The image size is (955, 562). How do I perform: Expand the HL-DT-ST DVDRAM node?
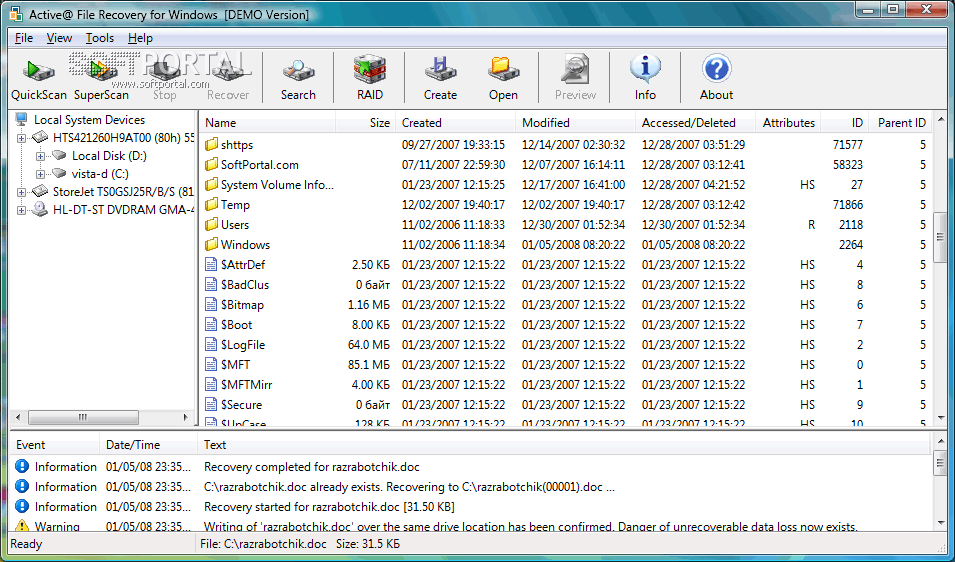[21, 210]
